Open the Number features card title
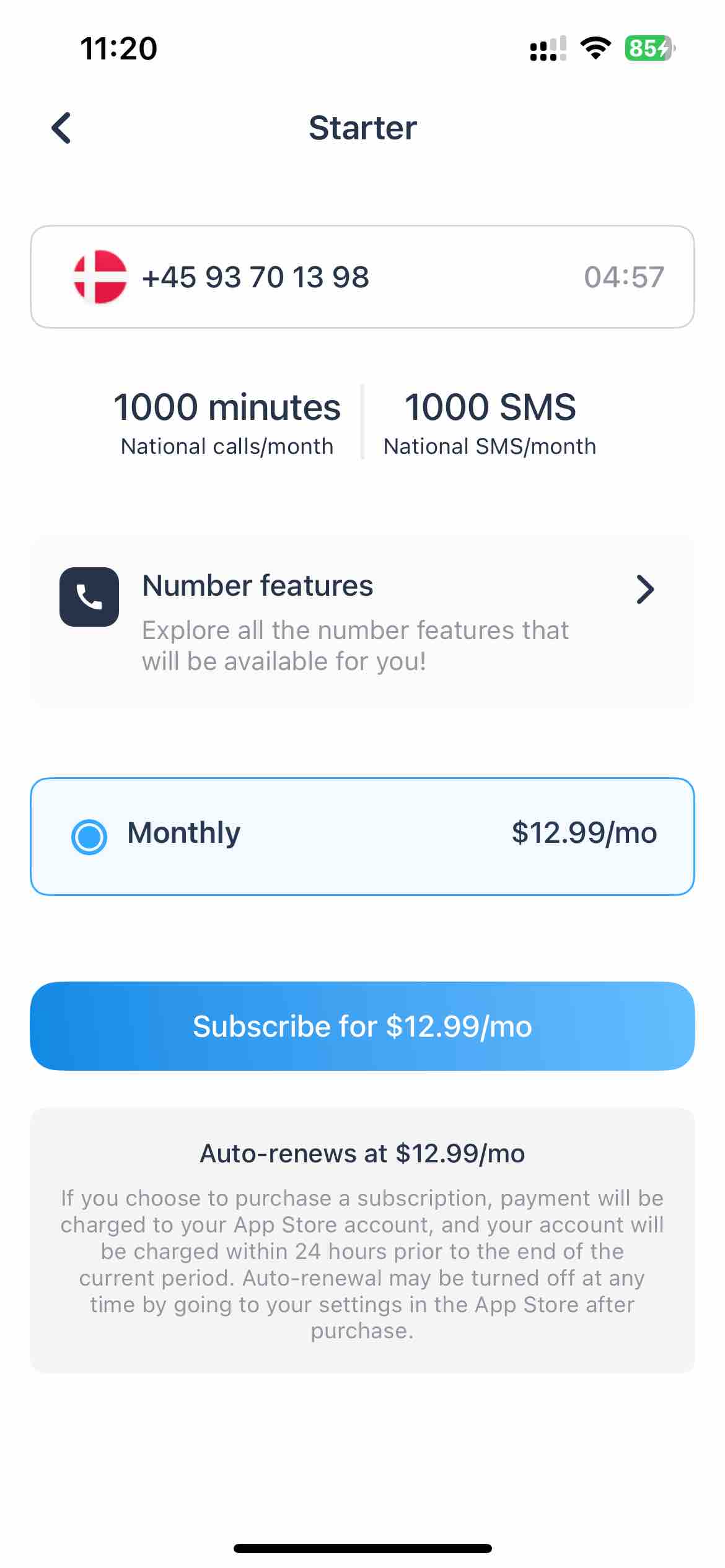The height and width of the screenshot is (1568, 725). point(258,586)
